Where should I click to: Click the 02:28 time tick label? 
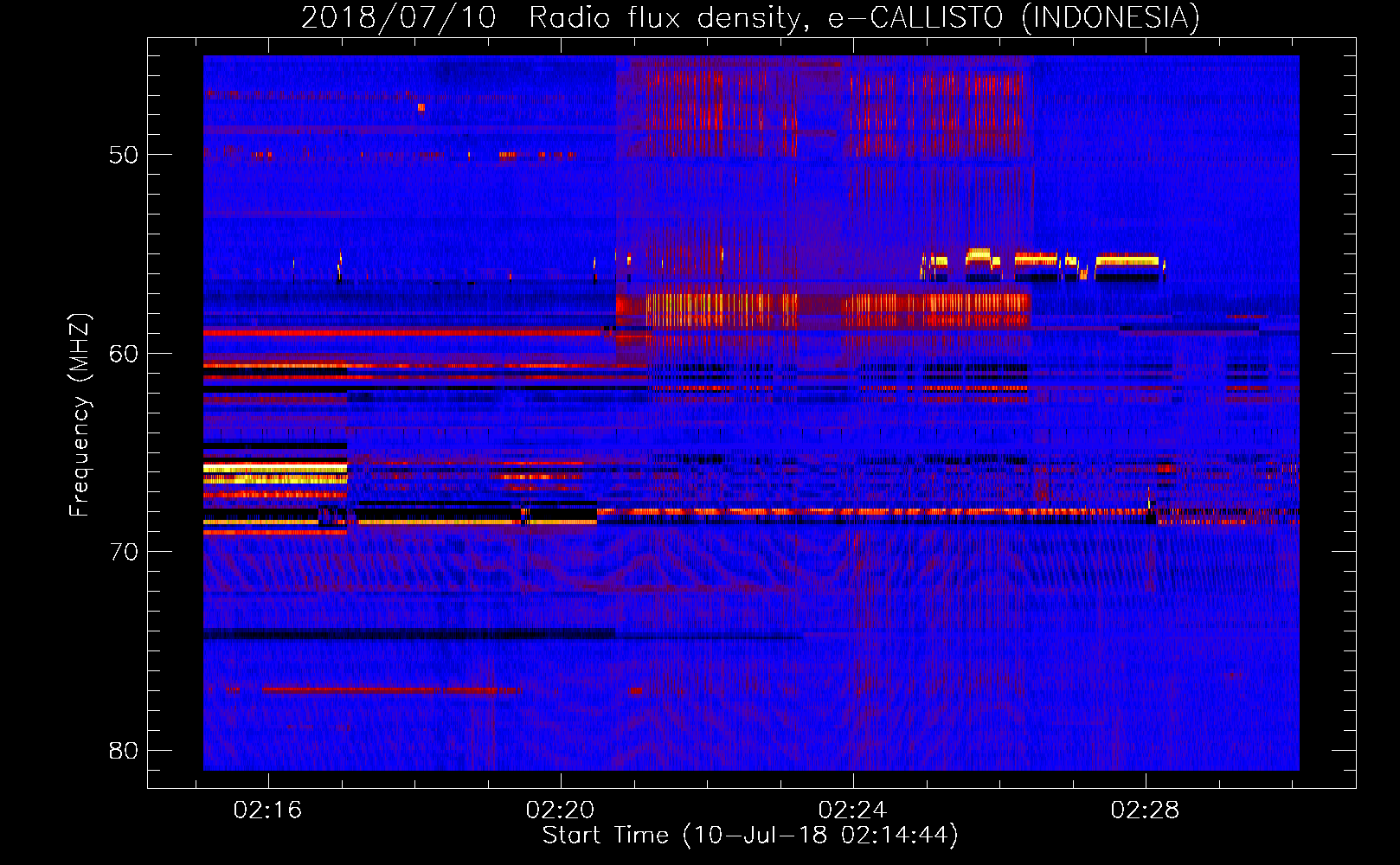1146,810
